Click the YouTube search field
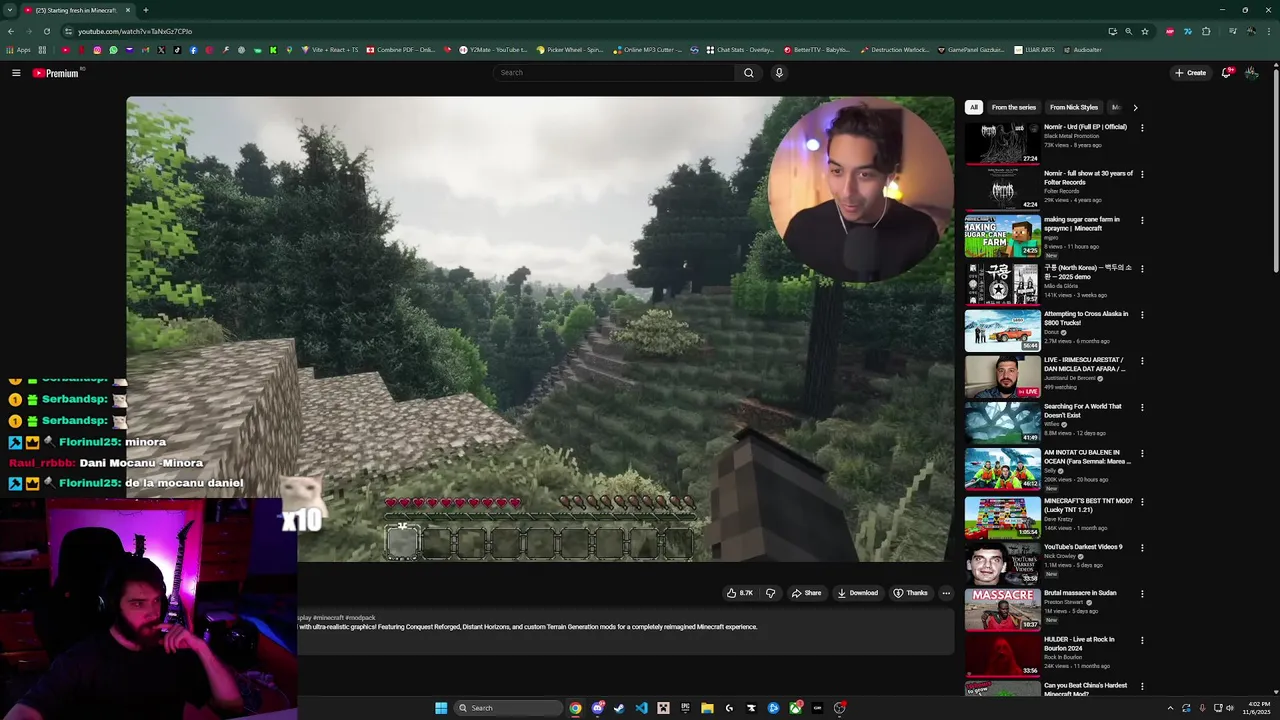This screenshot has height=720, width=1280. click(615, 73)
